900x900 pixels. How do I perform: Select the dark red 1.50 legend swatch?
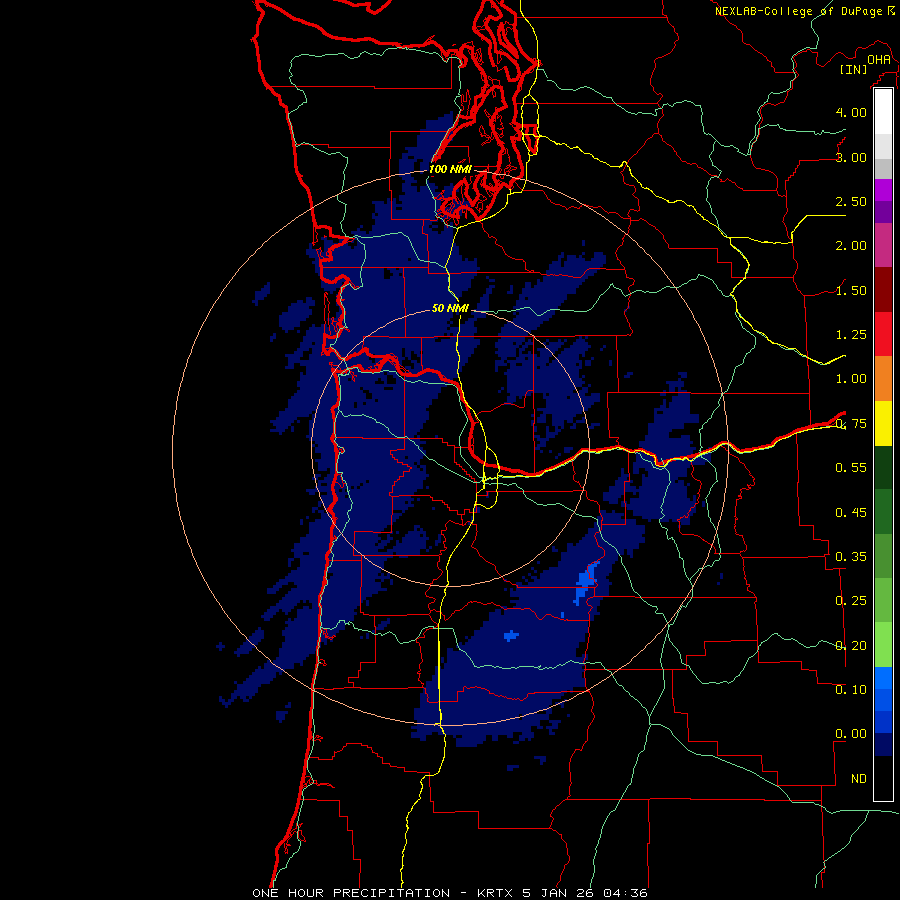pos(883,290)
